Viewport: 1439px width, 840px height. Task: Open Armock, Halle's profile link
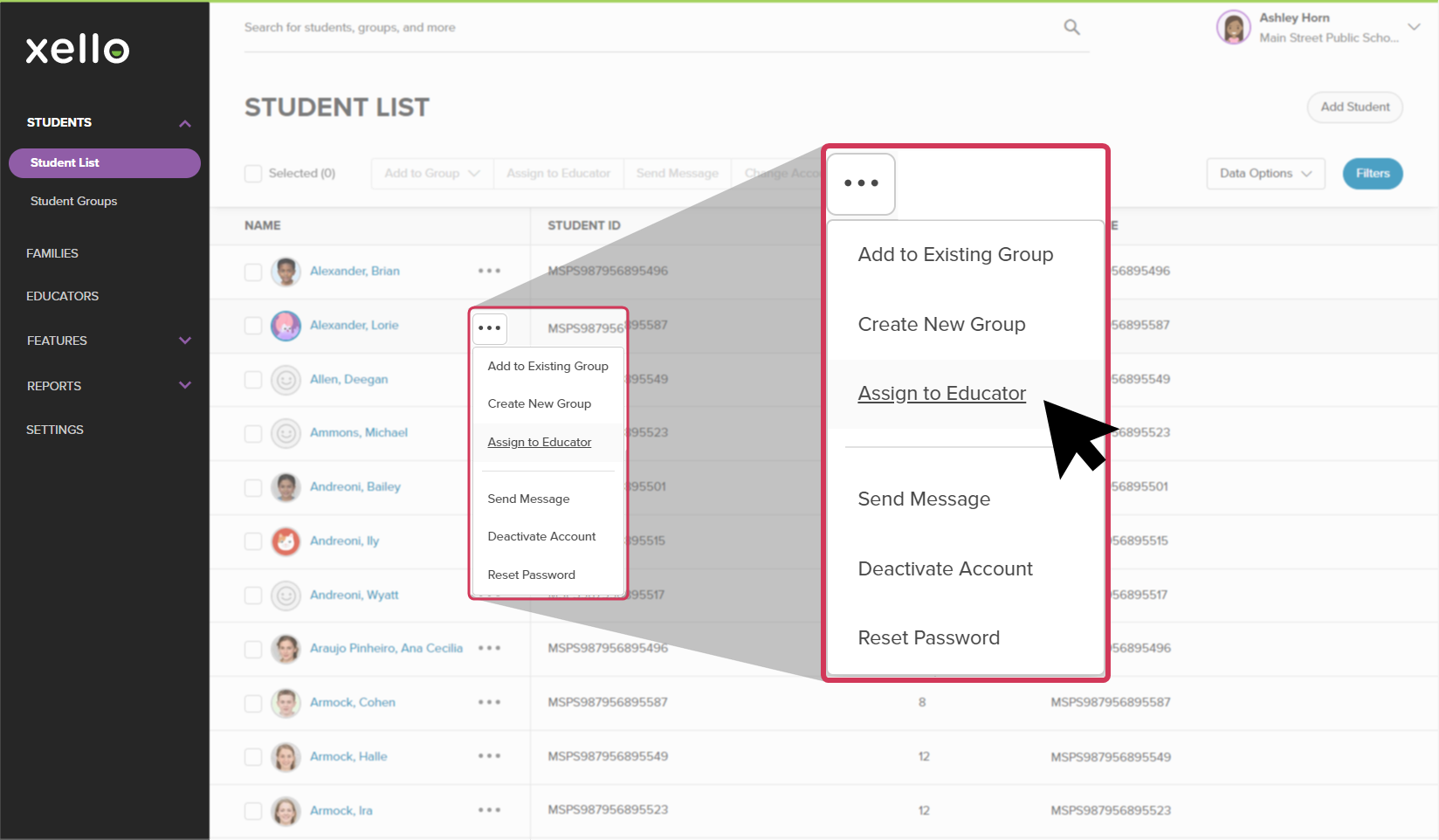pyautogui.click(x=348, y=756)
